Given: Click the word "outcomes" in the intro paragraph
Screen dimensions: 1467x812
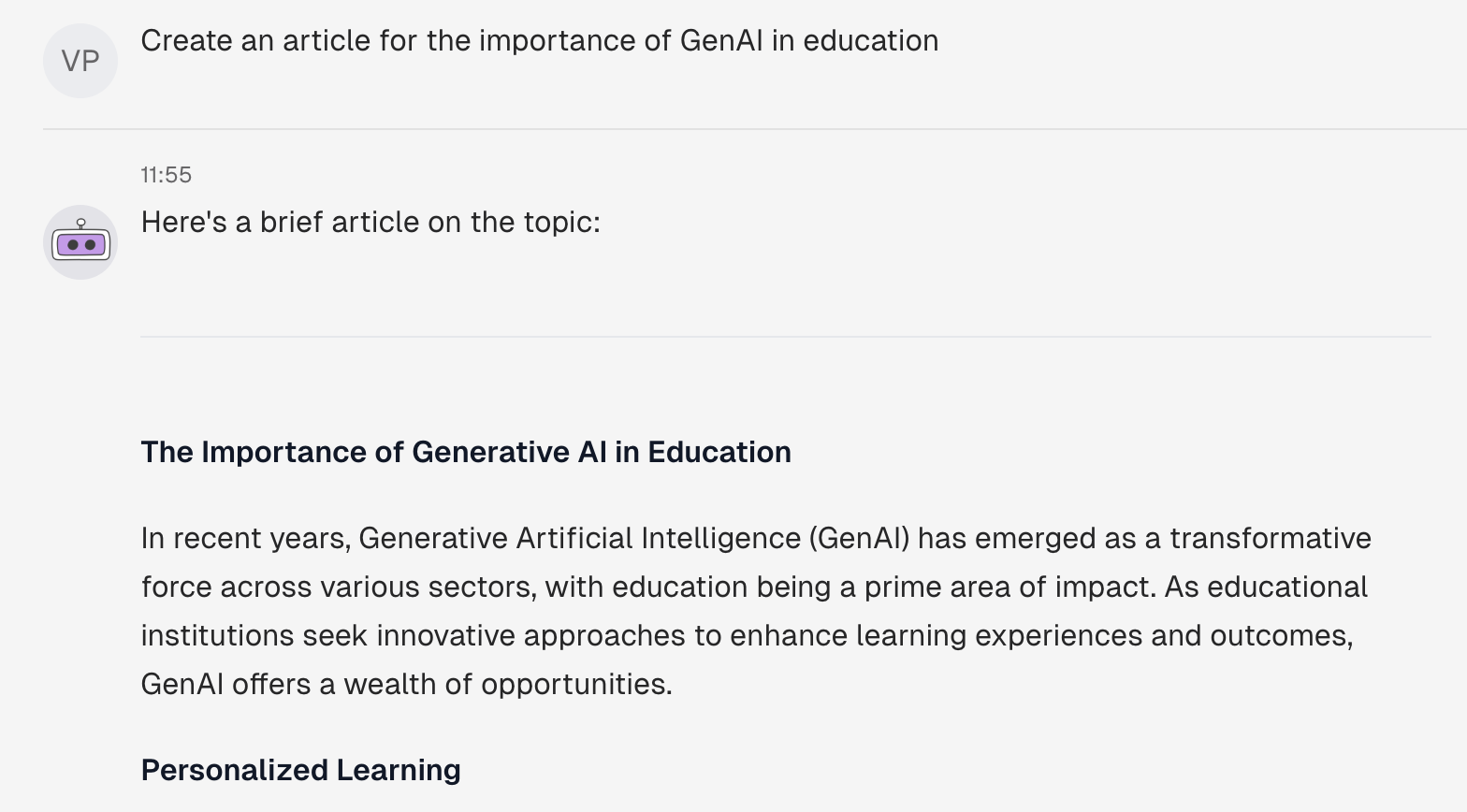Looking at the screenshot, I should (1280, 635).
